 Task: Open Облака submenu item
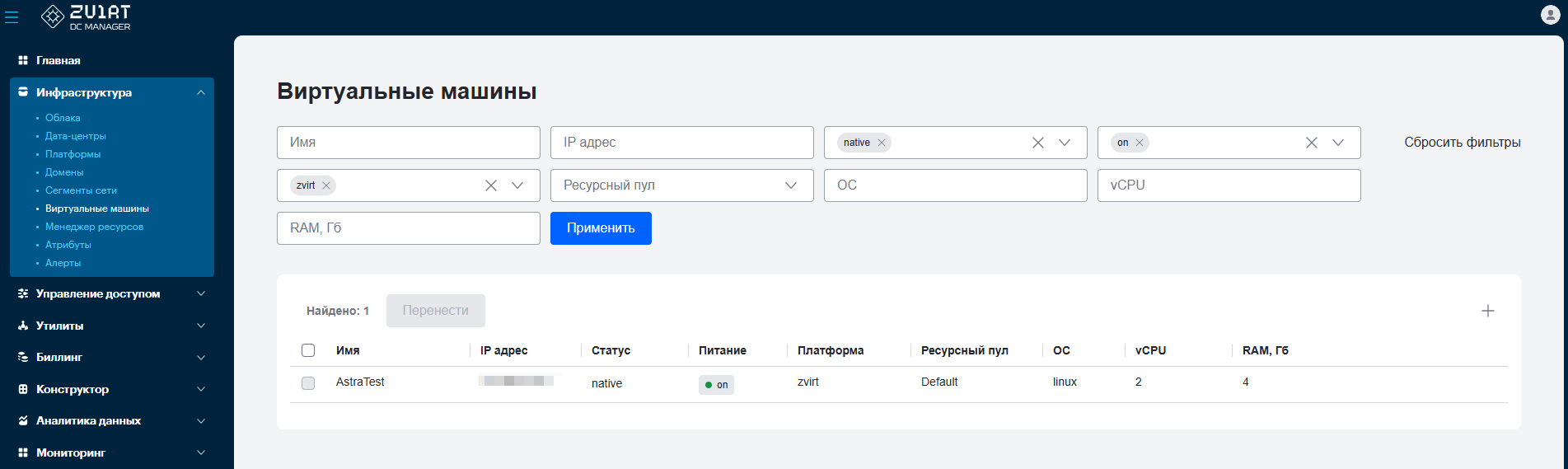[x=63, y=118]
